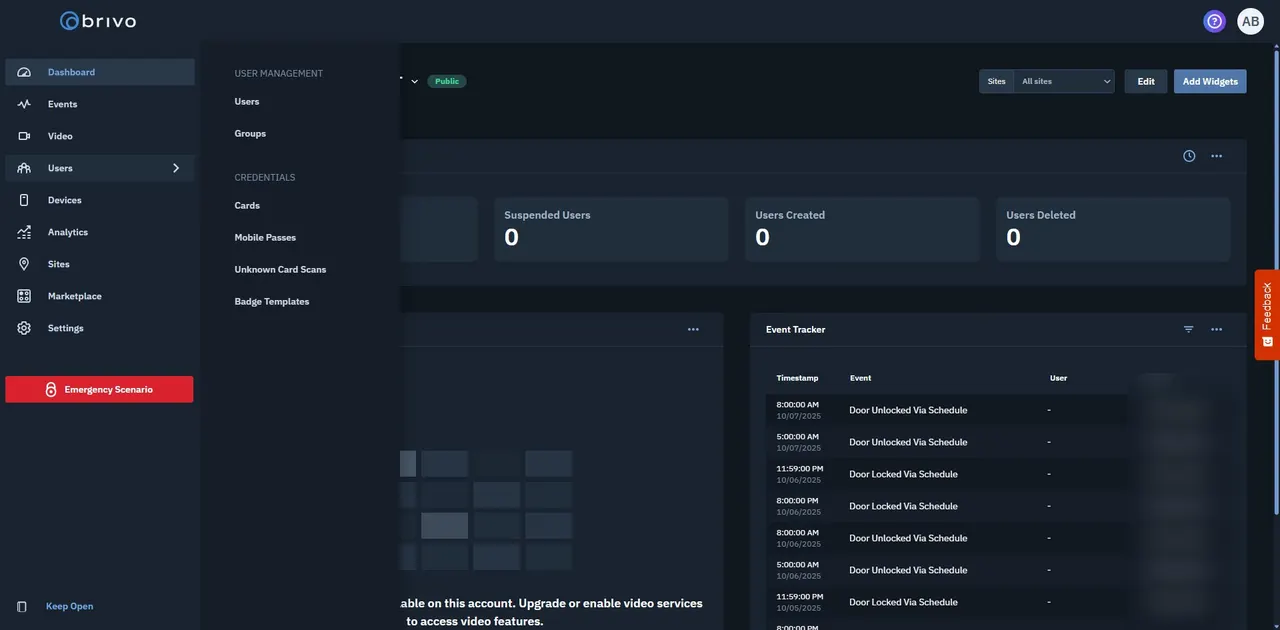Click the Brivo logo
The image size is (1280, 630).
click(98, 21)
